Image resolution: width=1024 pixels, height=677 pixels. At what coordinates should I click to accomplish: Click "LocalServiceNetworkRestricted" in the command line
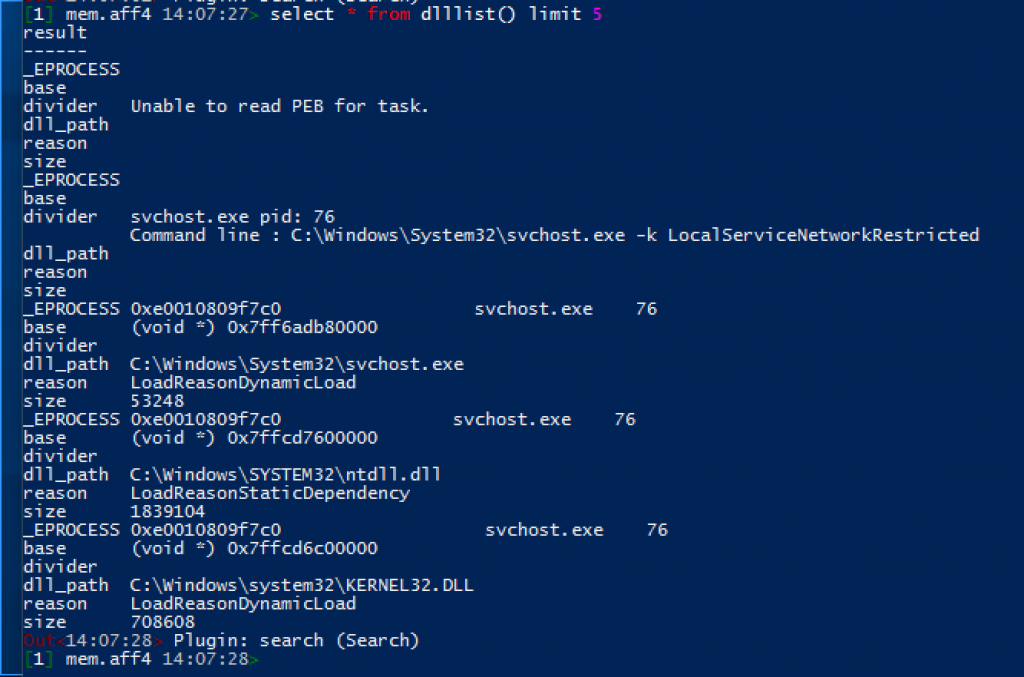[x=823, y=235]
